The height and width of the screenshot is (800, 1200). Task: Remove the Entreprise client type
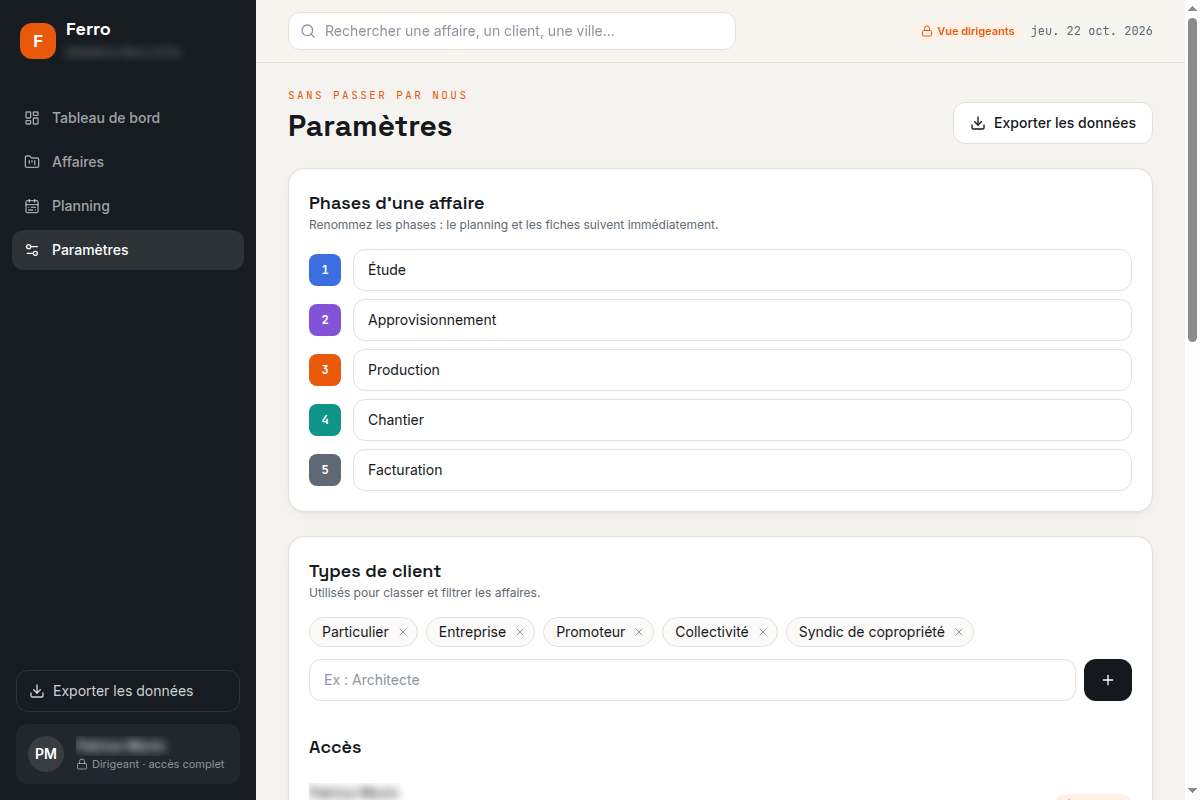point(520,632)
